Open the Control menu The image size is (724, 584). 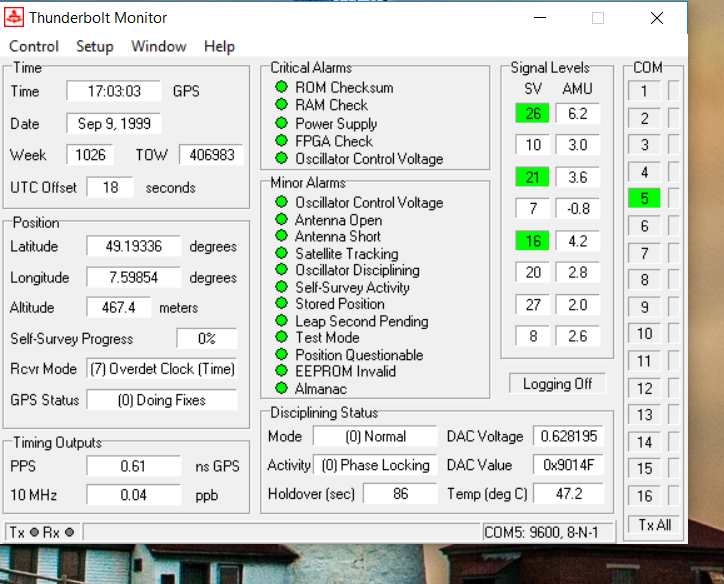(34, 46)
